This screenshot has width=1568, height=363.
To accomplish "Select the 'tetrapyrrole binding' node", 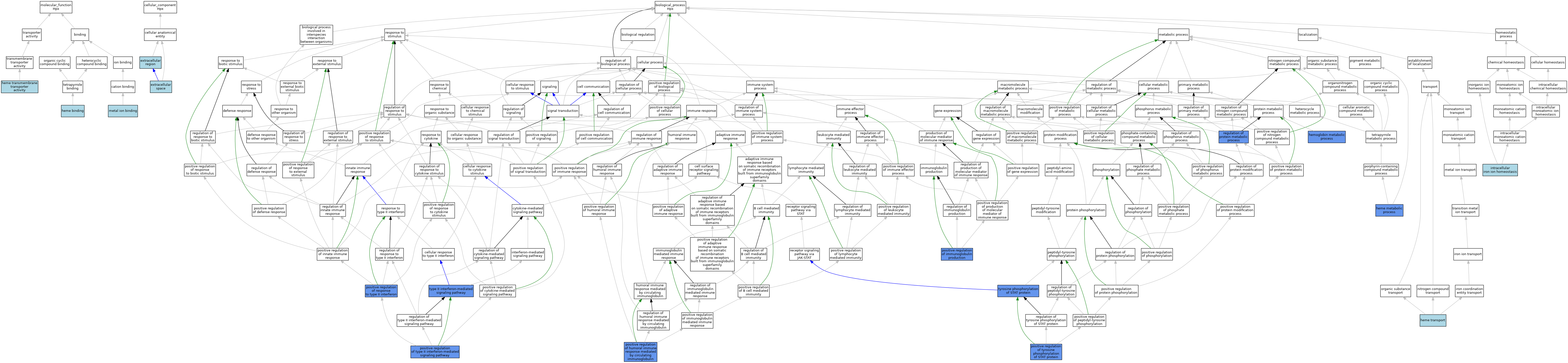I will click(73, 87).
